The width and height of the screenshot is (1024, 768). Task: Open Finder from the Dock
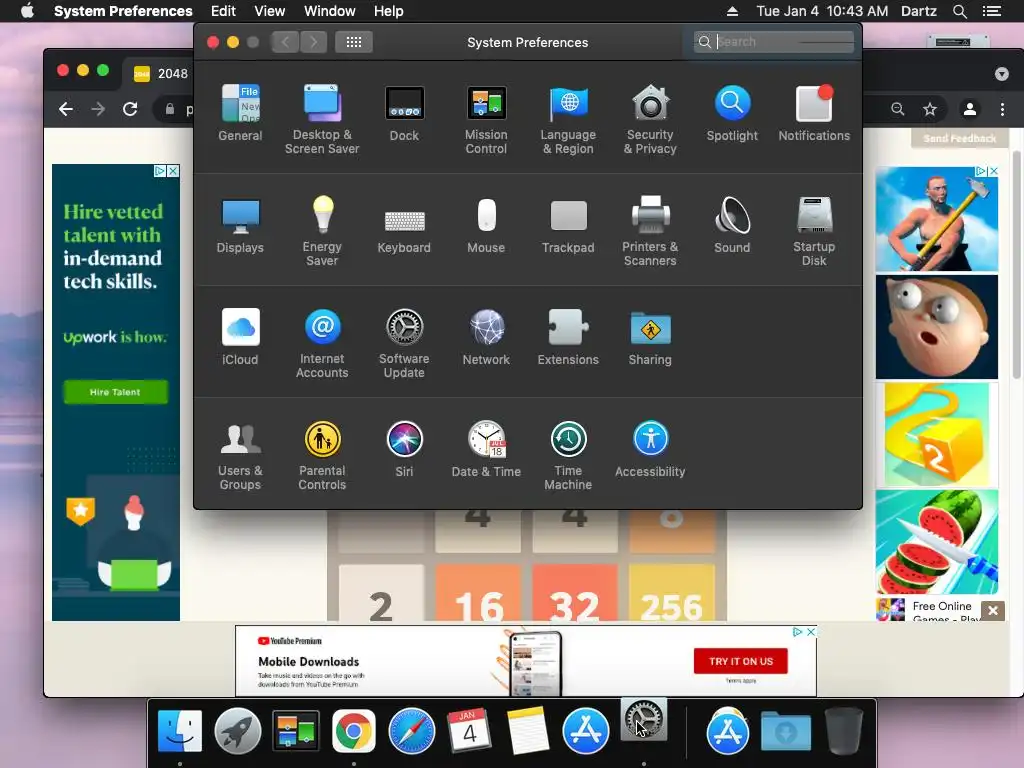click(x=180, y=731)
